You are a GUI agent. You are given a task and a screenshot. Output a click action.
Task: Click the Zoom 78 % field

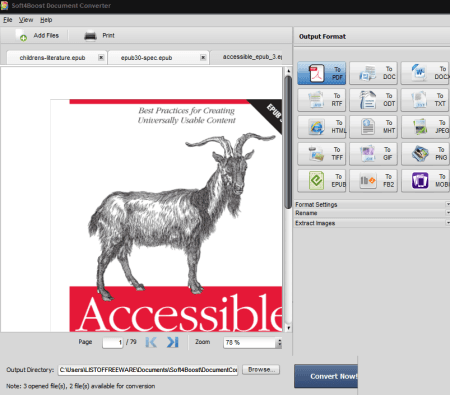pos(250,342)
